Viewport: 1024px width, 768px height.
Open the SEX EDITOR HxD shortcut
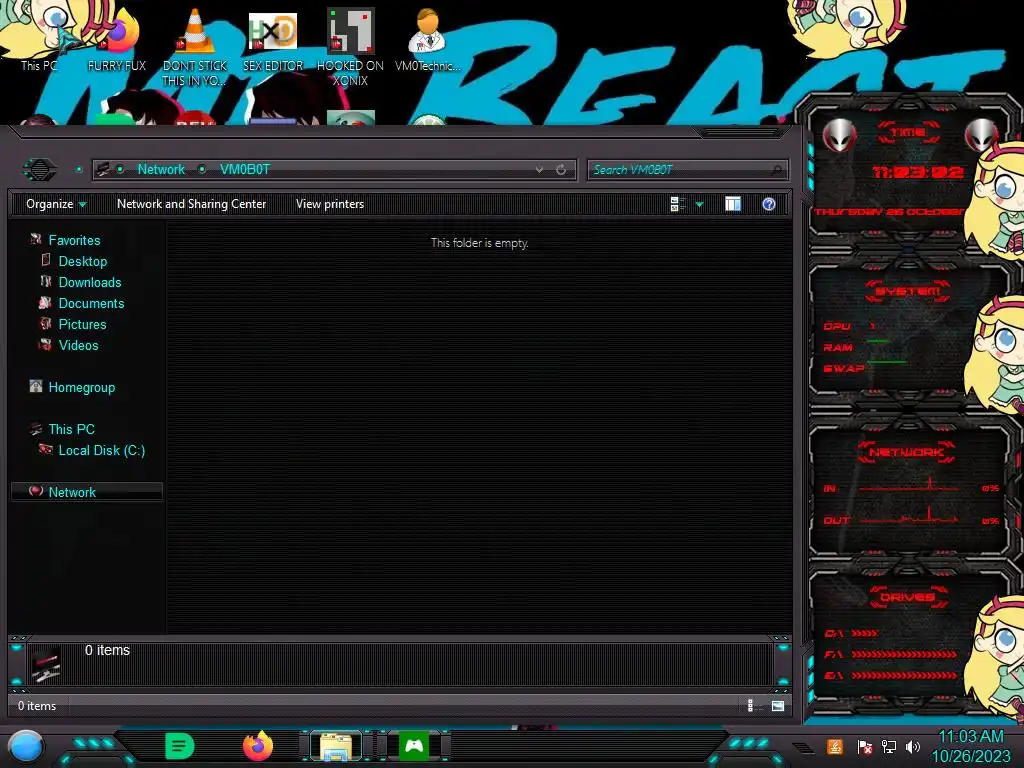(x=273, y=40)
